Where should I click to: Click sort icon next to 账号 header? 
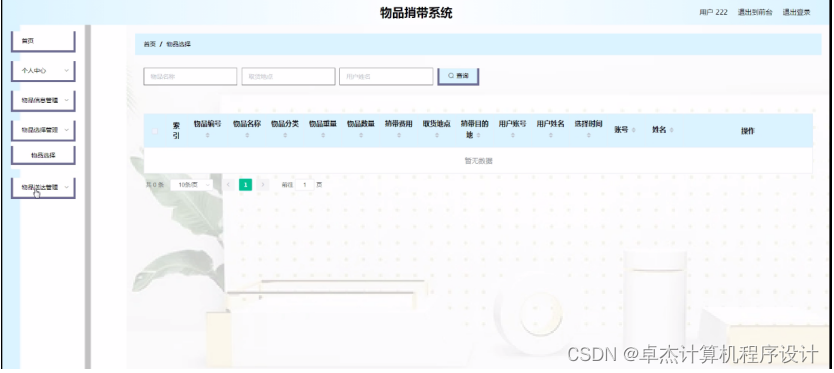tap(633, 130)
